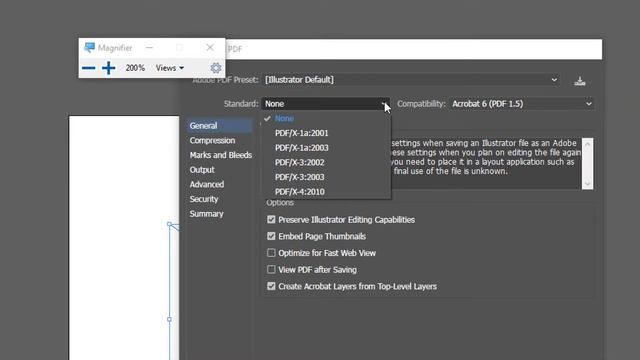Choose PDF/X-1a:2003 standard

[x=326, y=148]
